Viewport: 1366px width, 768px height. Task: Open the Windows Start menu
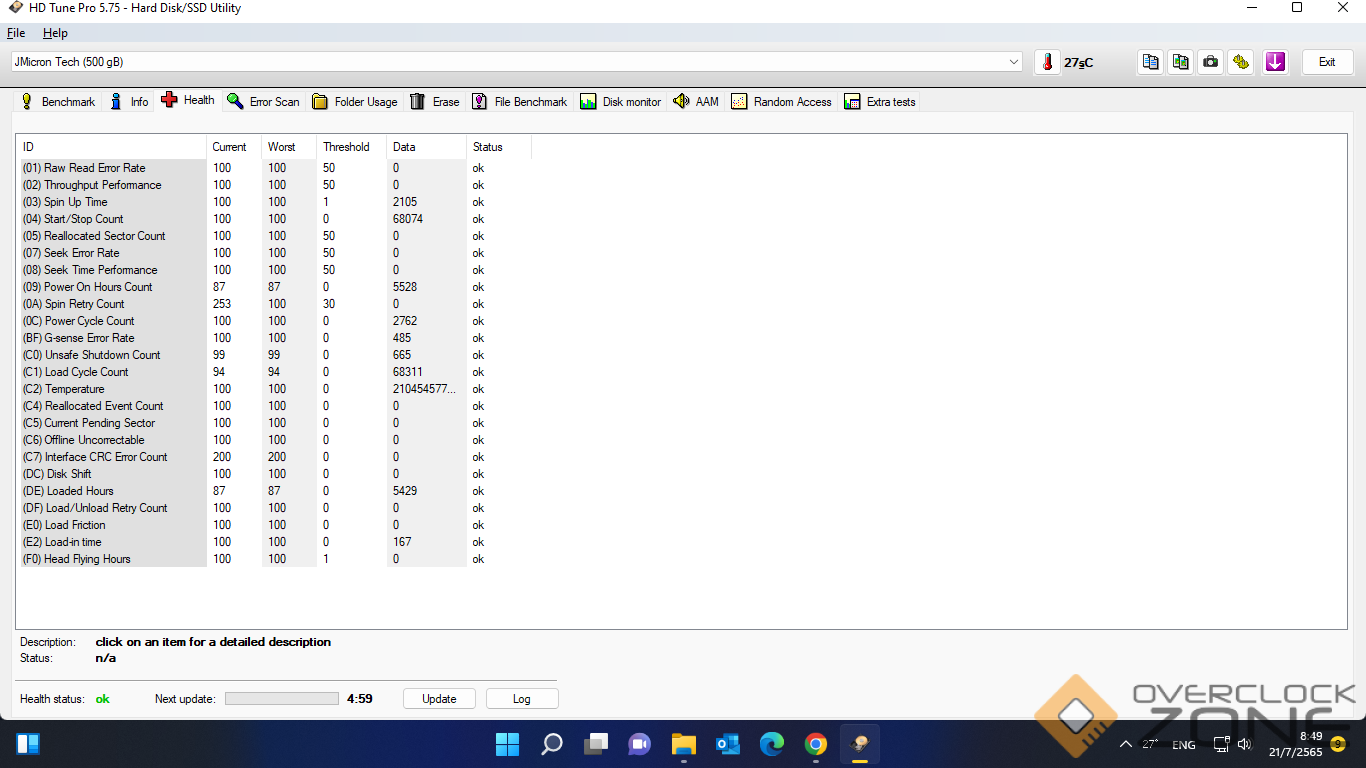508,744
